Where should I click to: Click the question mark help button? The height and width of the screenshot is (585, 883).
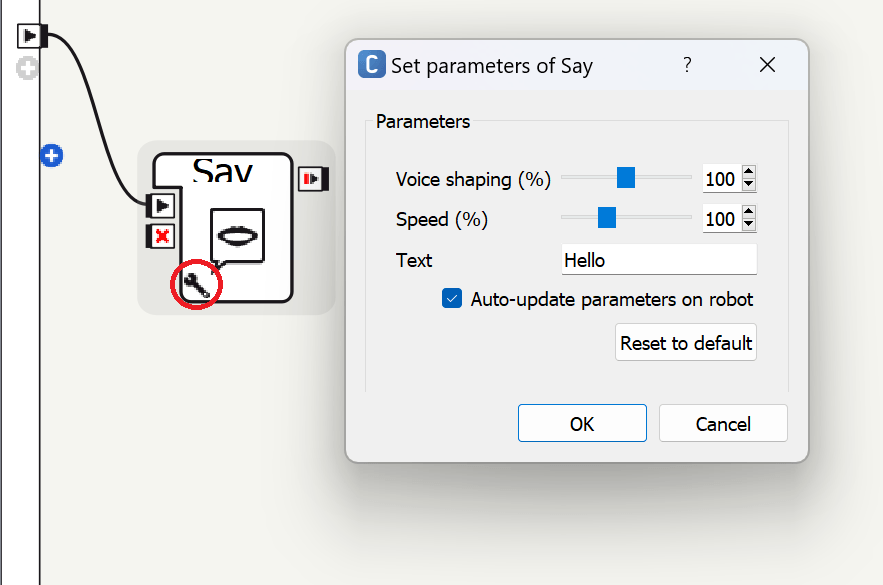point(687,65)
